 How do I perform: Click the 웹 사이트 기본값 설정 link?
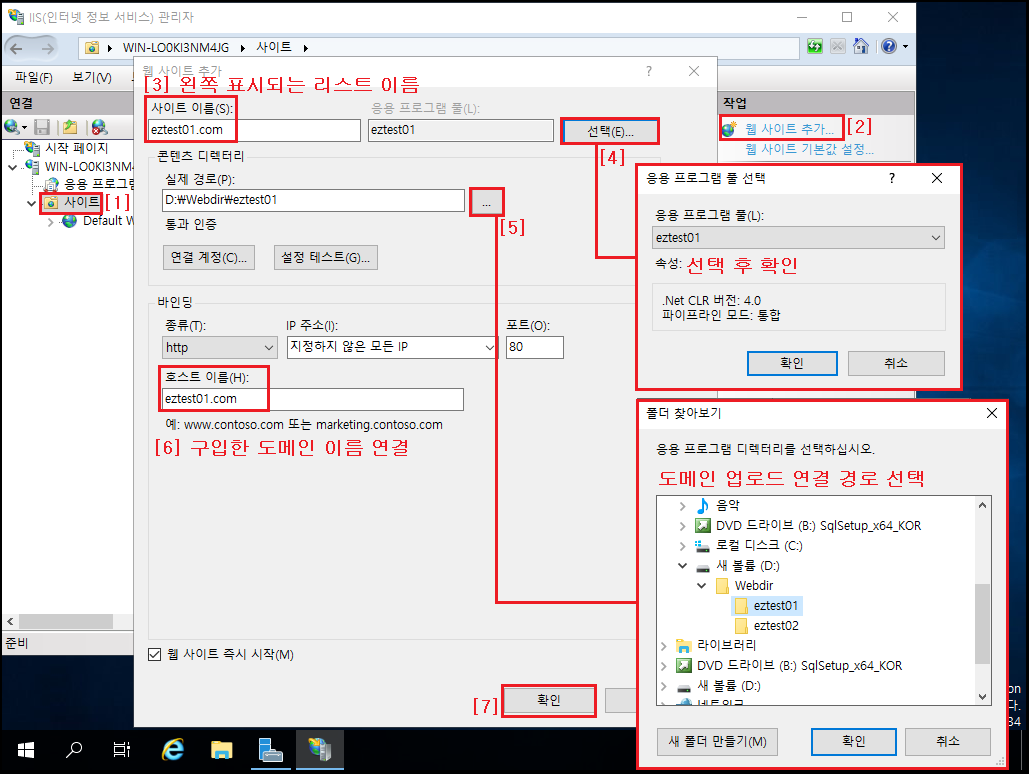pos(809,149)
